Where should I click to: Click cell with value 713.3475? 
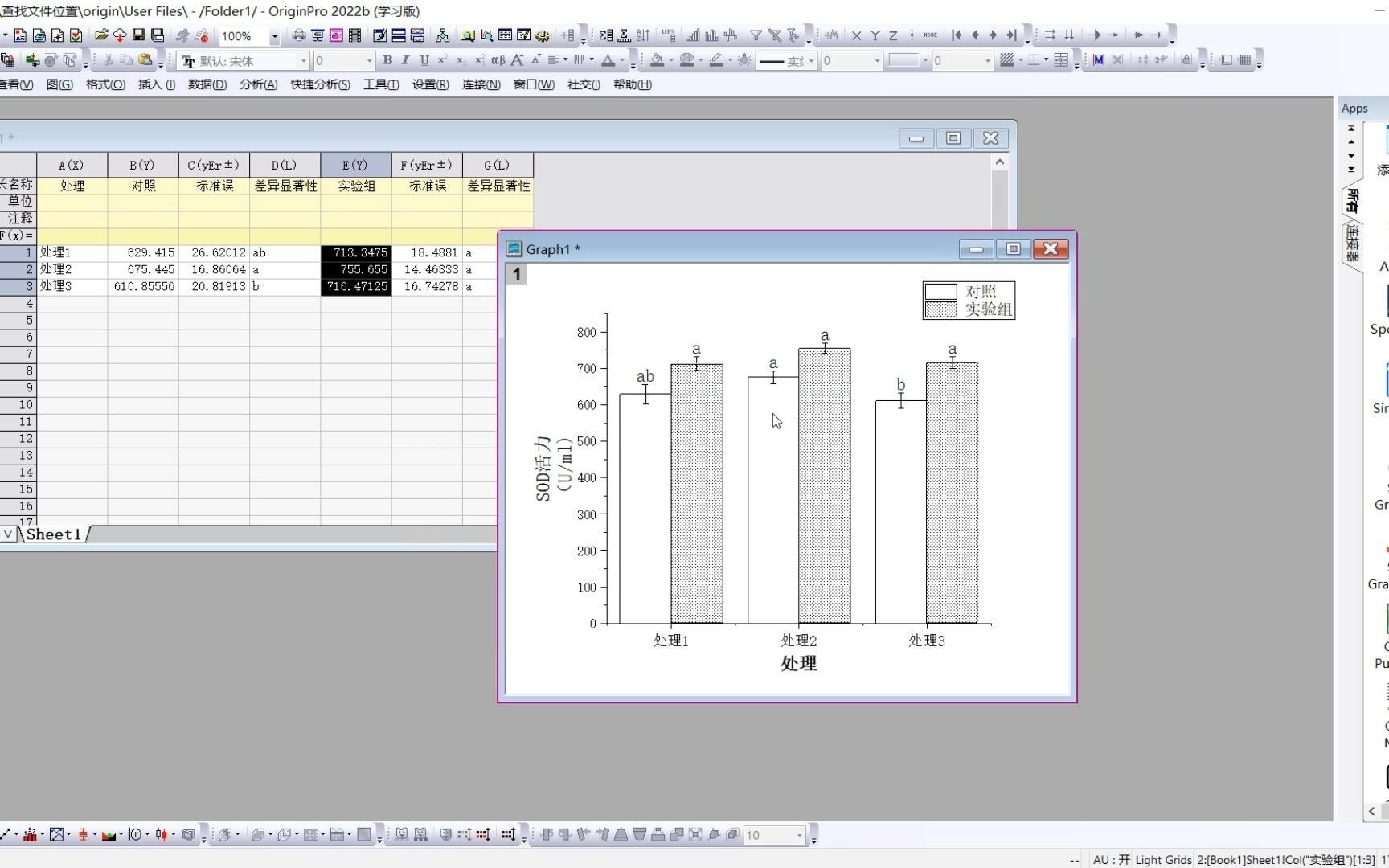coord(356,252)
